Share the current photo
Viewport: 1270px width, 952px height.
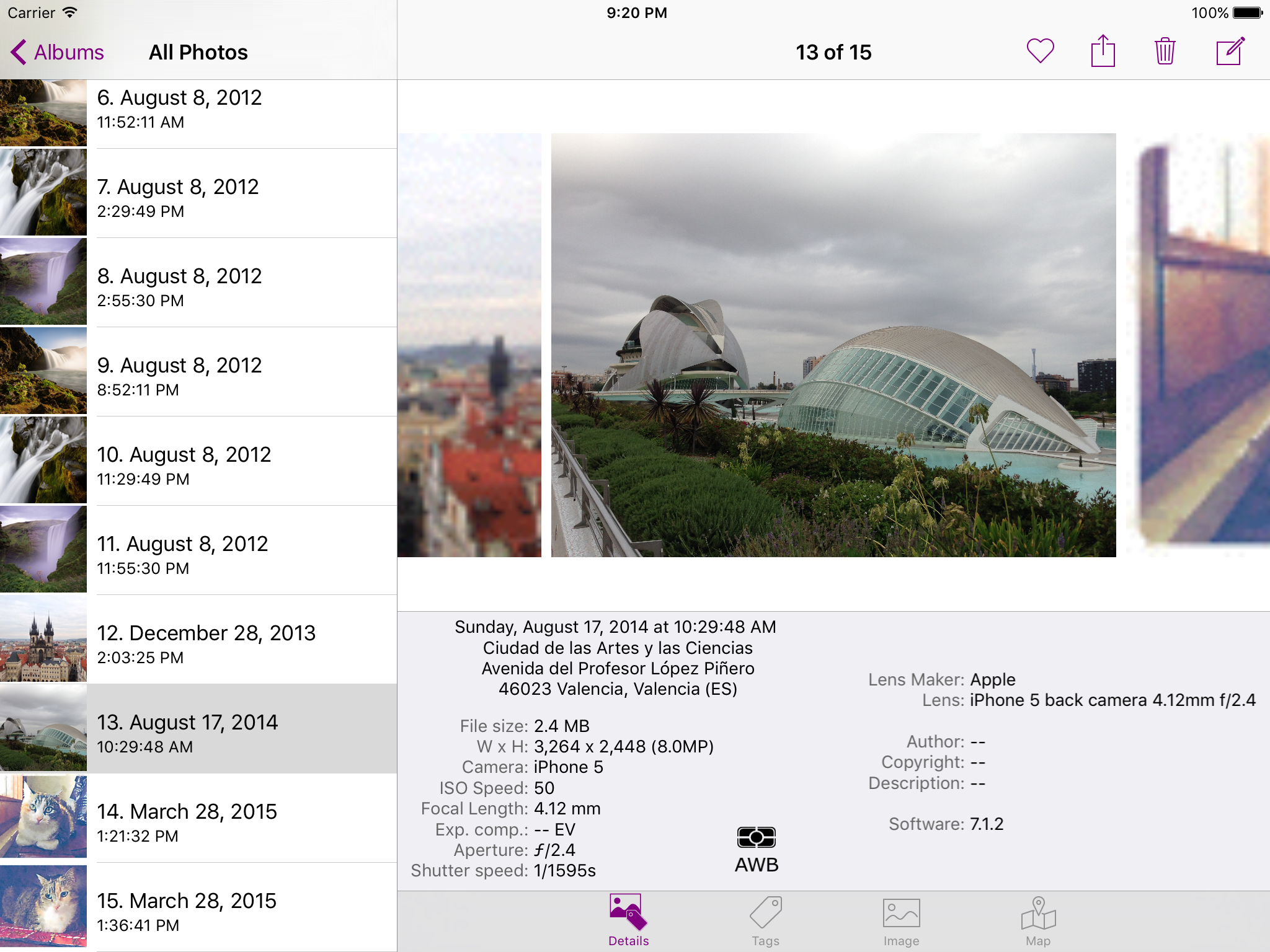pos(1102,52)
